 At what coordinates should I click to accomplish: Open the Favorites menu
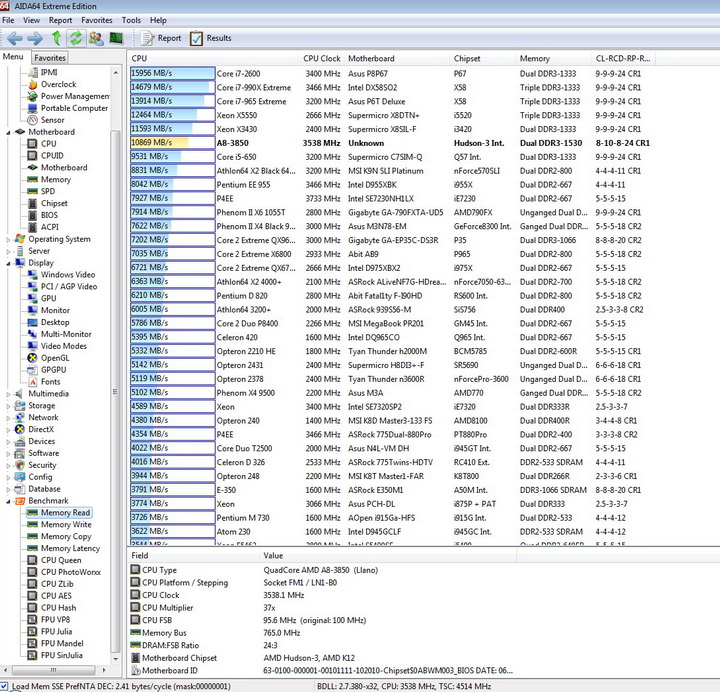(96, 20)
